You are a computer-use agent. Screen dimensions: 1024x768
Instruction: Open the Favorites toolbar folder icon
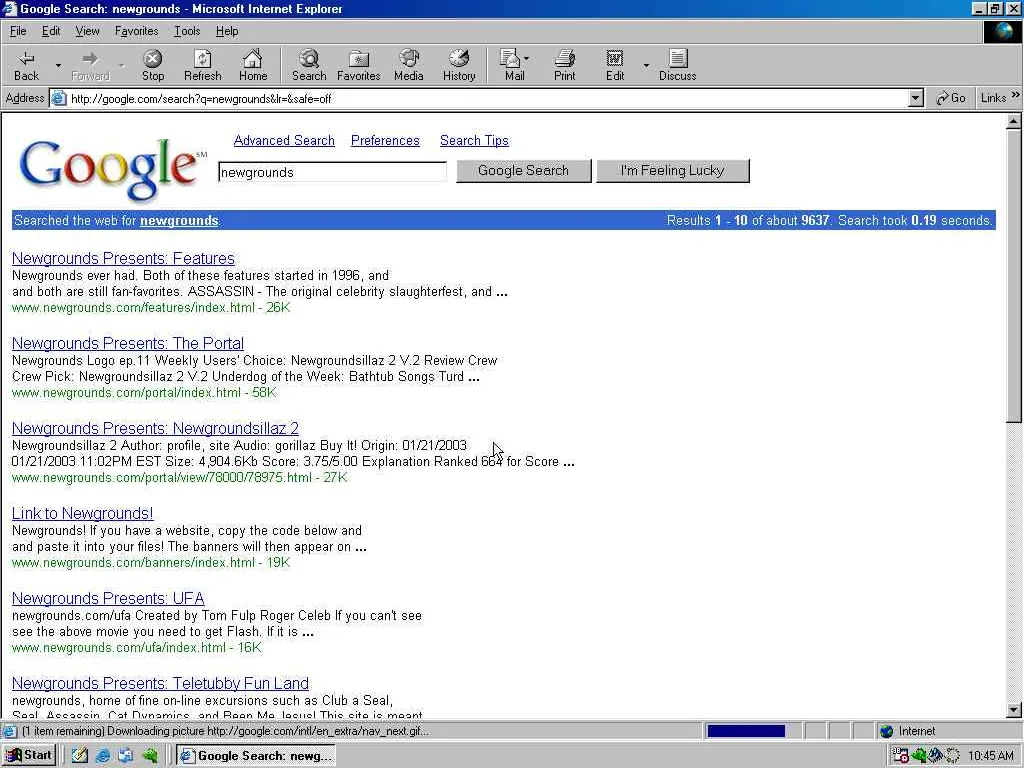point(359,65)
